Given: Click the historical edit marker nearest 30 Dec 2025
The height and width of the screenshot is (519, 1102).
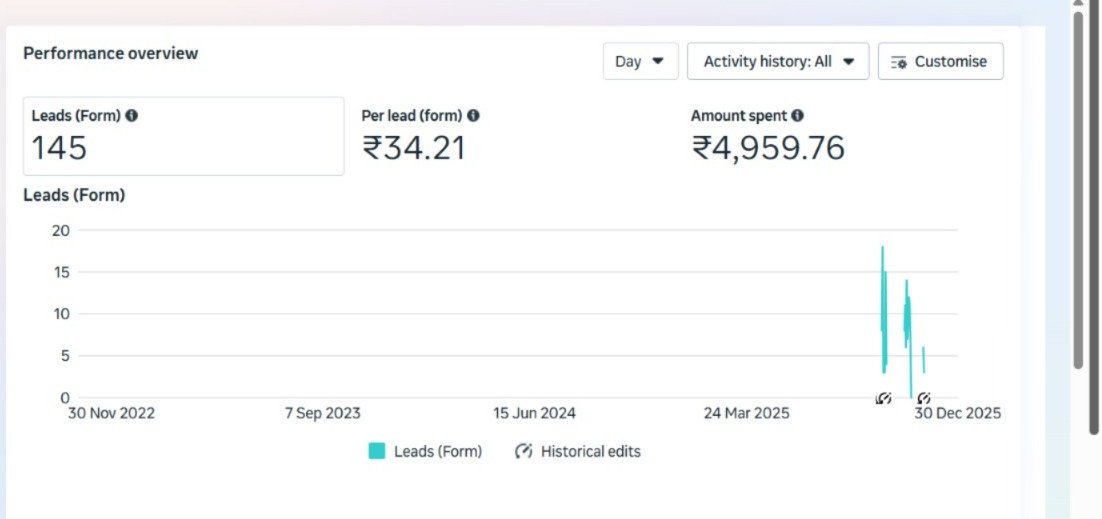Looking at the screenshot, I should pos(924,398).
